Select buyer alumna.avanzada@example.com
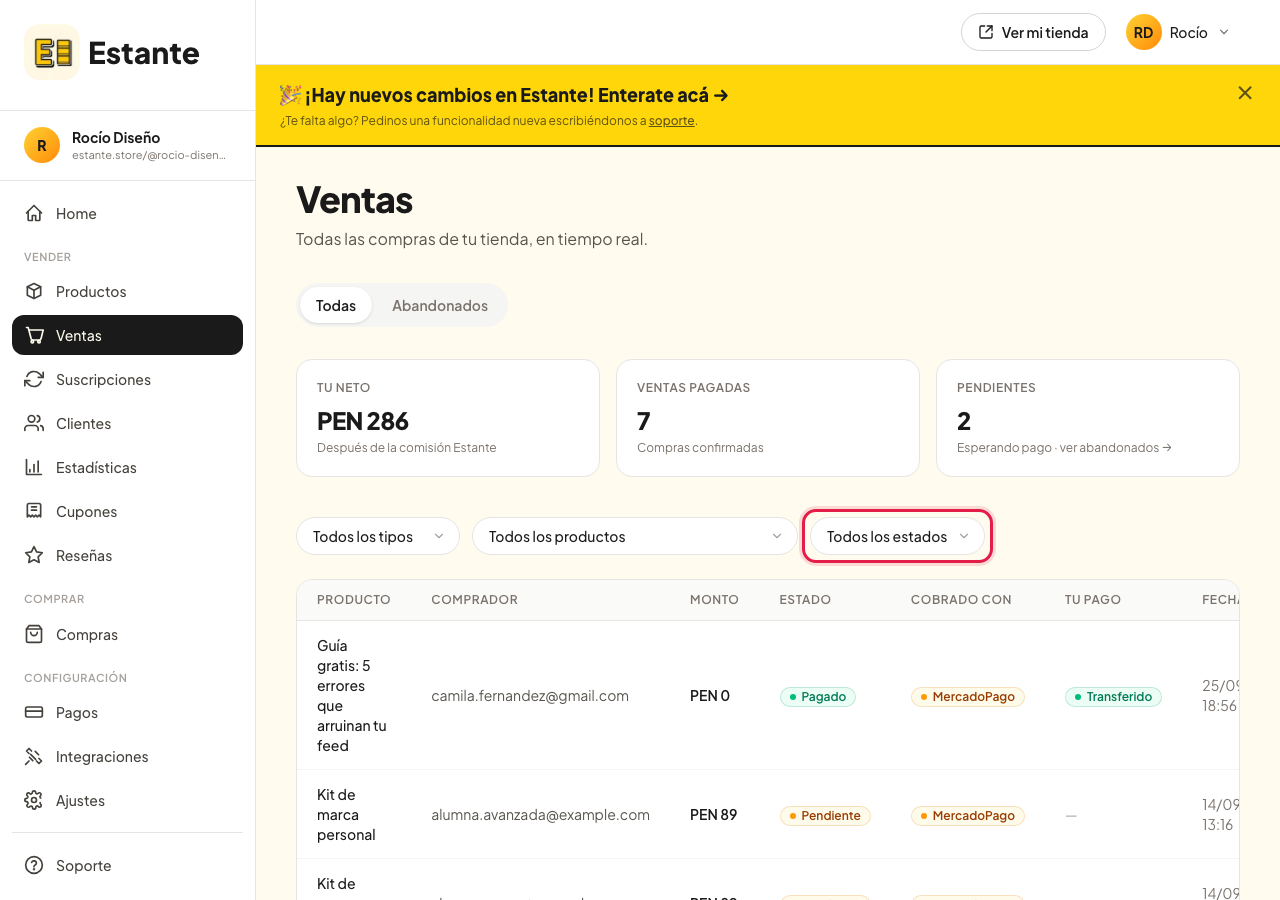This screenshot has width=1280, height=900. click(540, 815)
